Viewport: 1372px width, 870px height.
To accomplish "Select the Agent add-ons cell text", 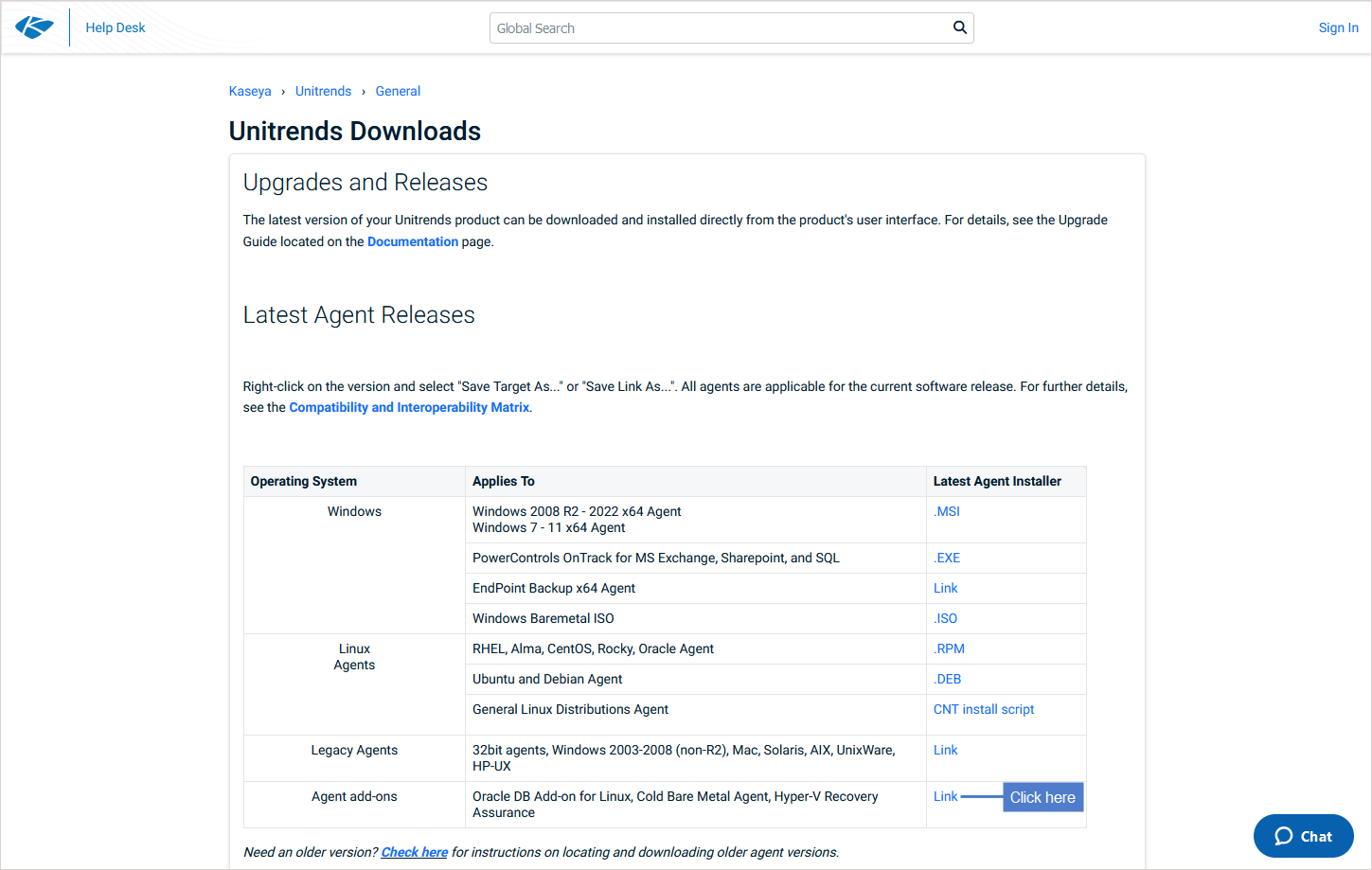I will click(354, 796).
